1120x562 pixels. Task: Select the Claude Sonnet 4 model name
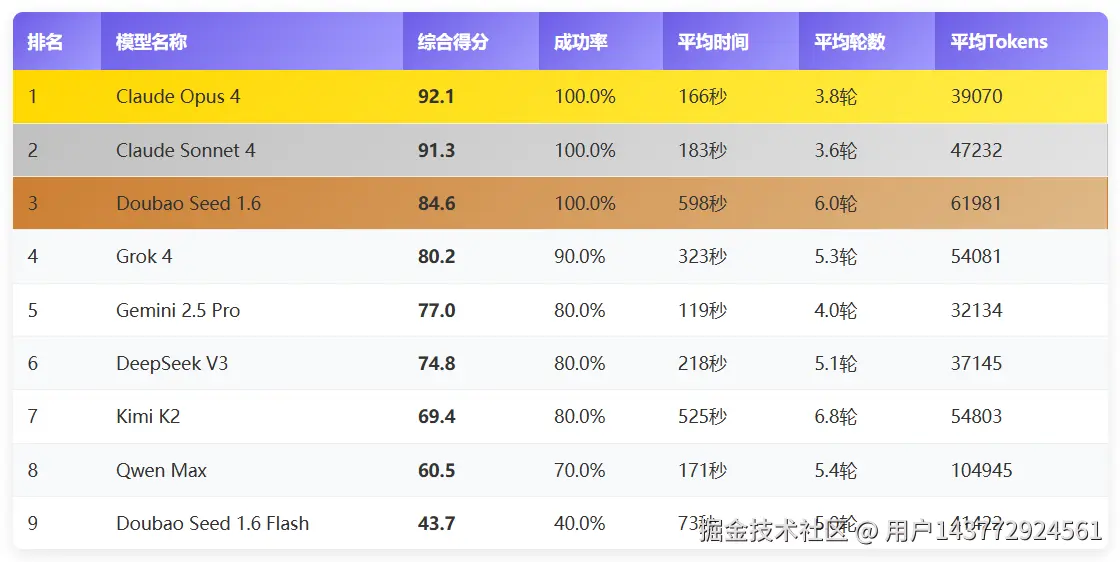(x=186, y=151)
